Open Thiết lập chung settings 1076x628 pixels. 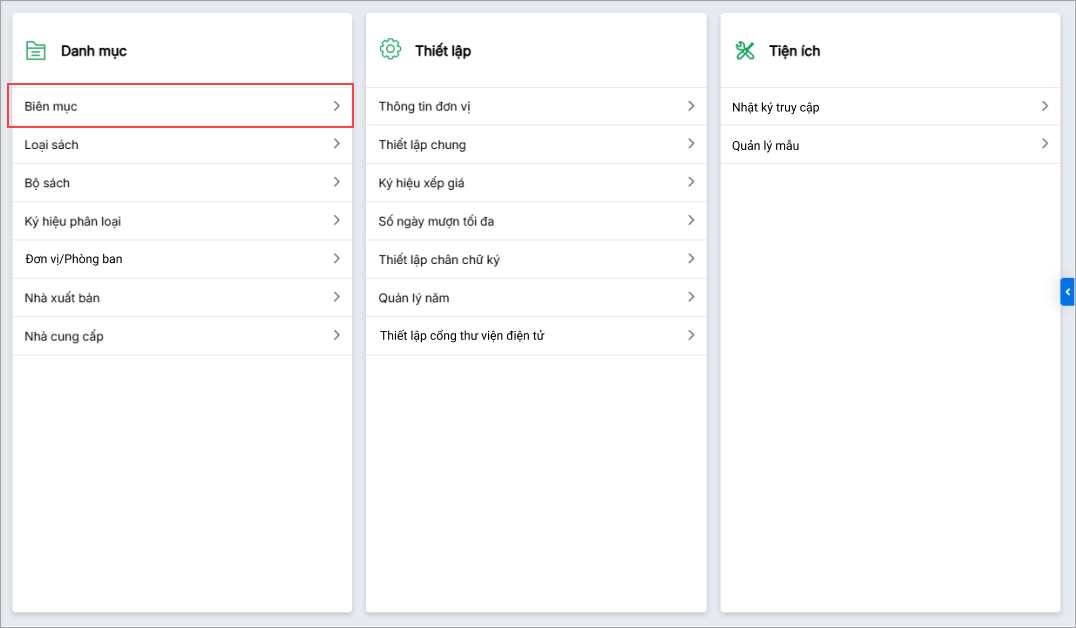tap(422, 145)
